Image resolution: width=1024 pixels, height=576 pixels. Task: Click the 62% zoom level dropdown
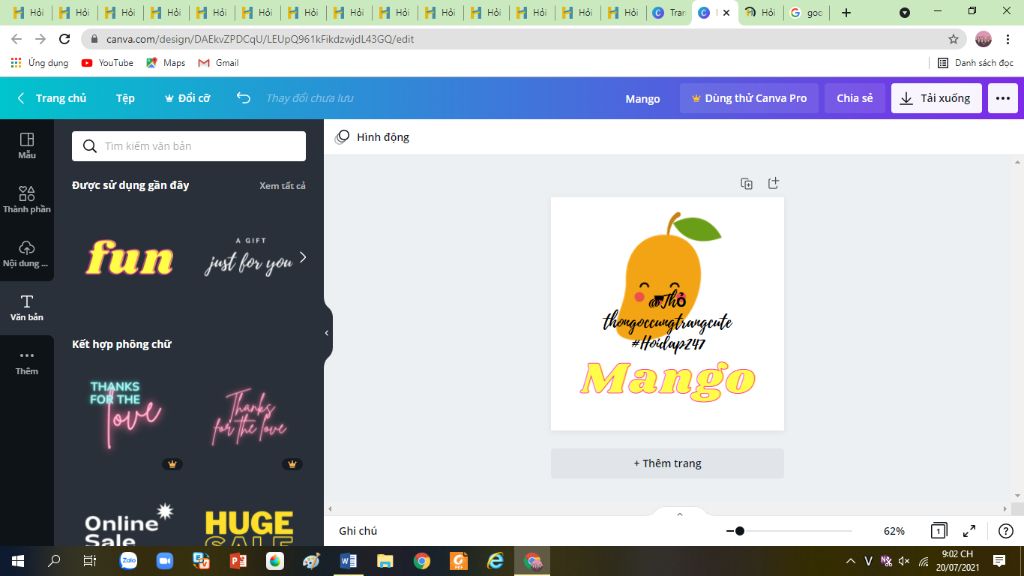pos(894,531)
